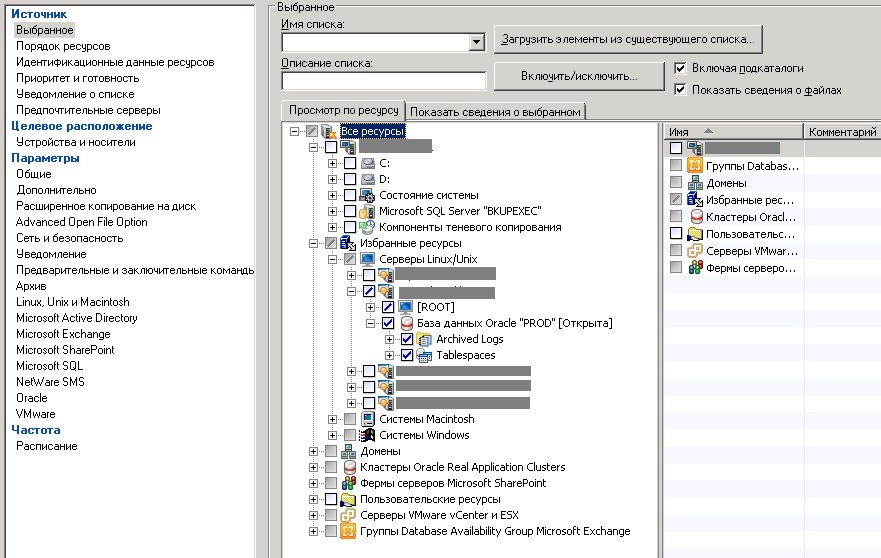This screenshot has width=881, height=558.
Task: Click the Состояние системы icon
Action: coord(367,196)
